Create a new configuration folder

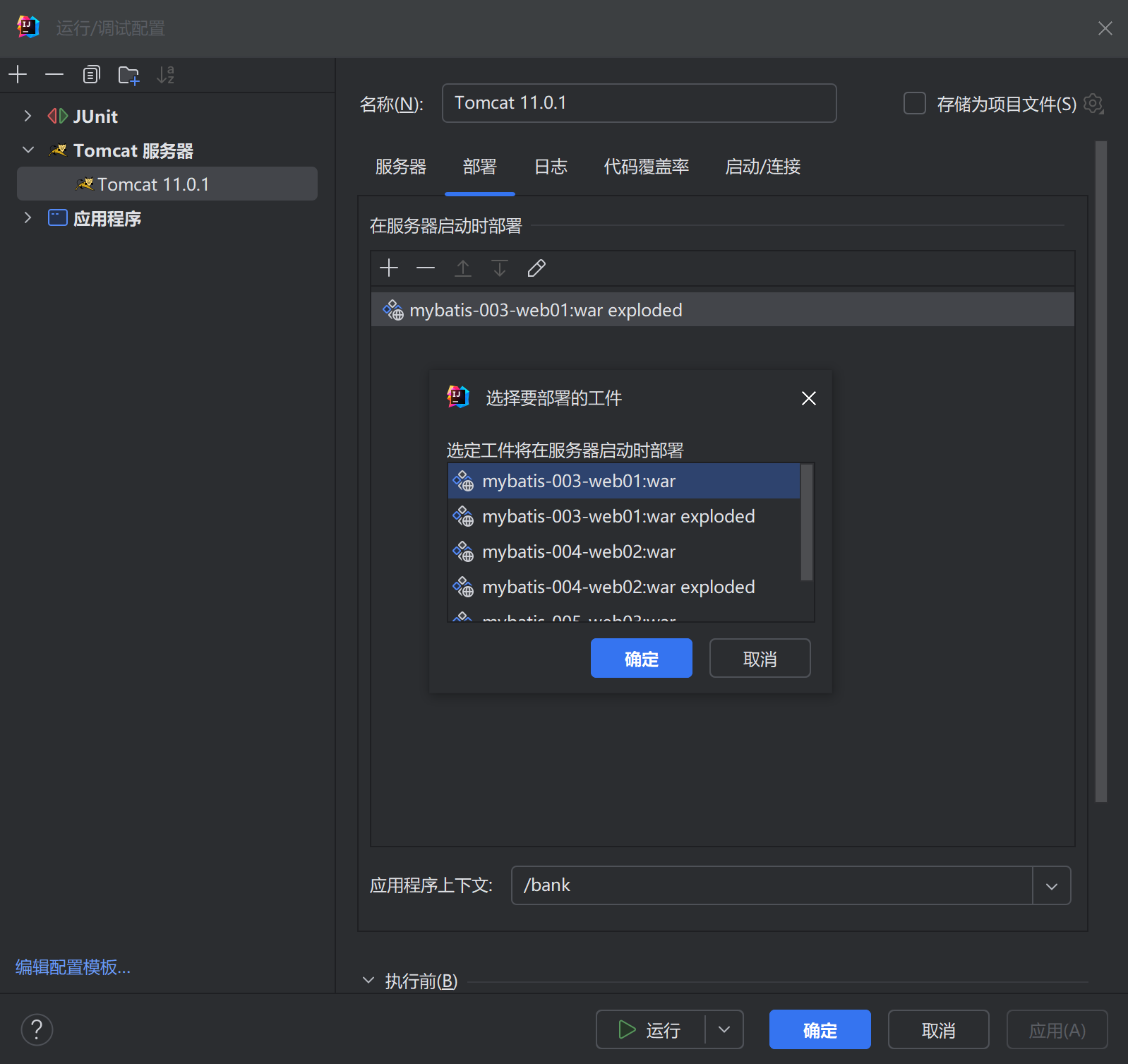(x=128, y=74)
